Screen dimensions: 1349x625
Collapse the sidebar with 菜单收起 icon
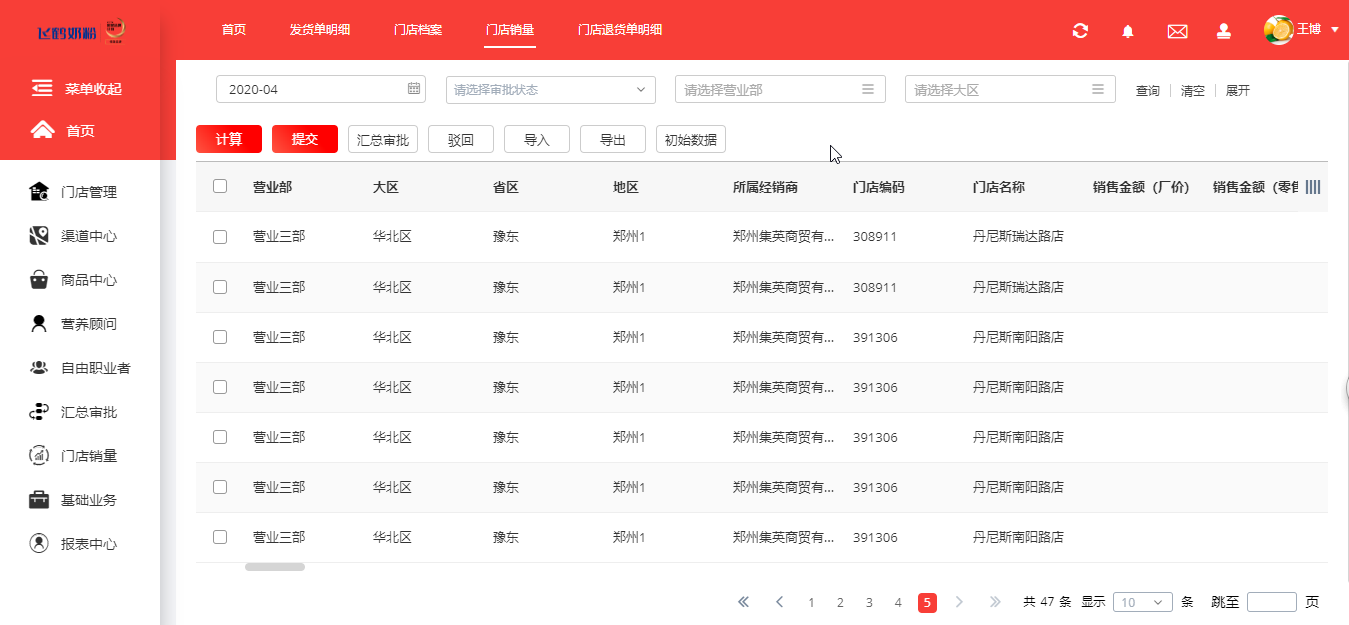(42, 88)
